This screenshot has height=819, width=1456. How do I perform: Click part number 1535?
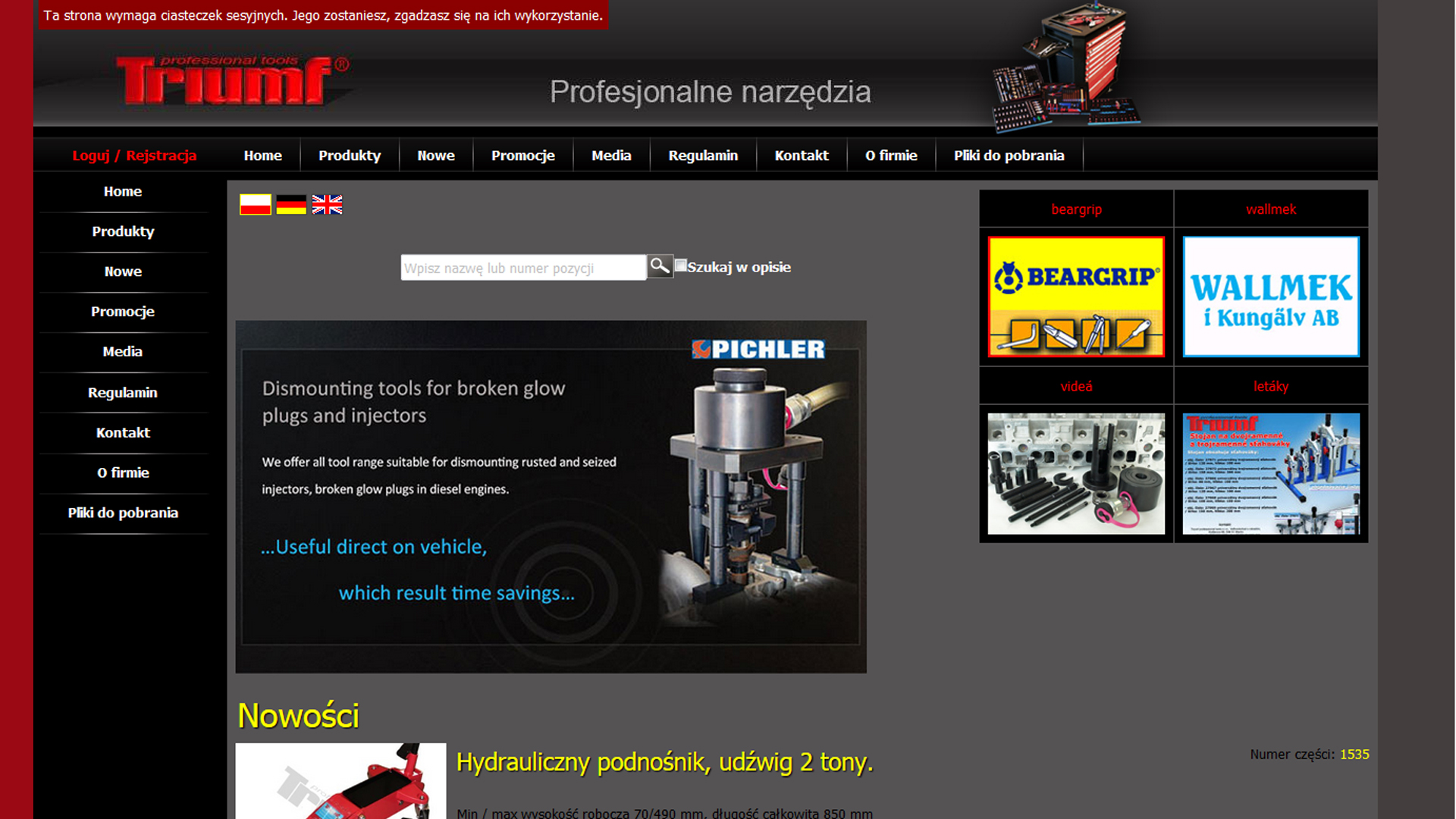pos(1354,755)
